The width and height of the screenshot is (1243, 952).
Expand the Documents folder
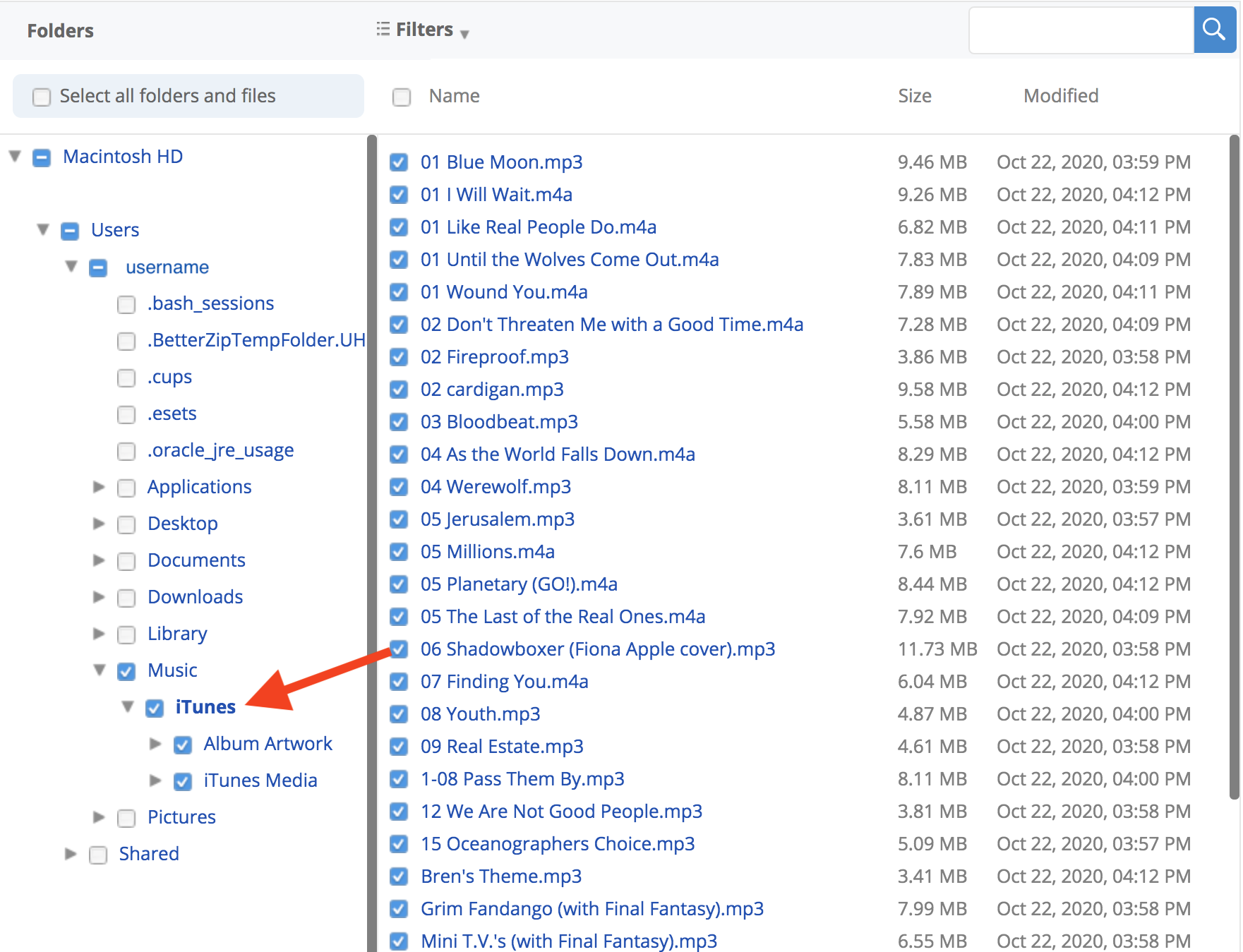click(x=99, y=560)
